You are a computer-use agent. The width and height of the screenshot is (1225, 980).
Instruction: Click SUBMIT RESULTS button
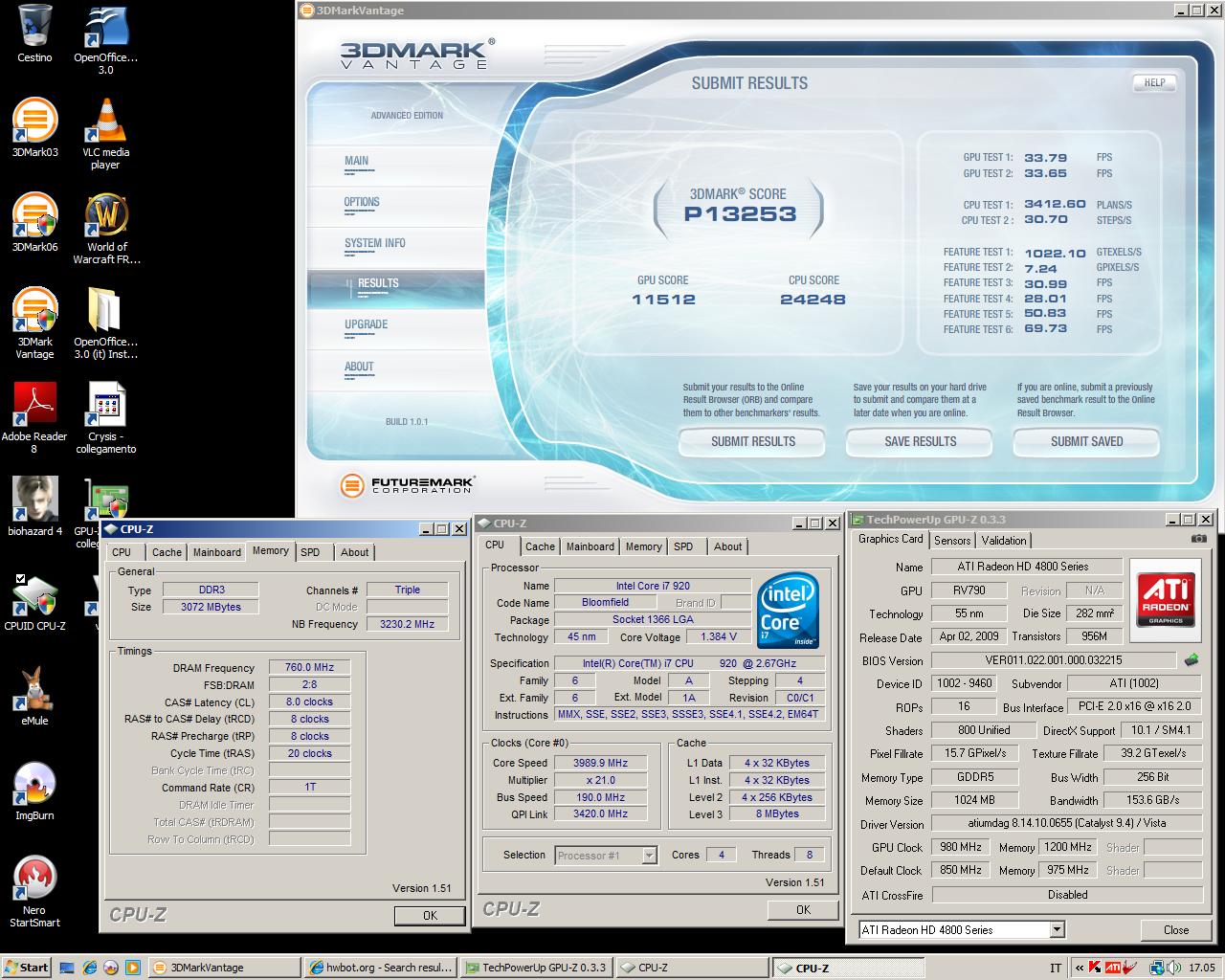[x=752, y=441]
